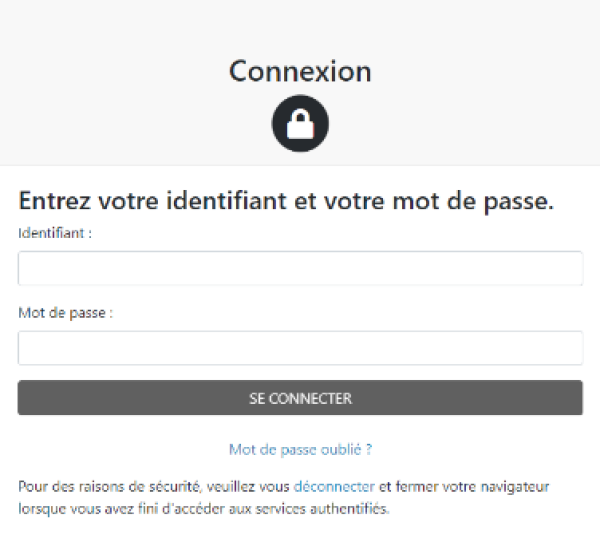600x546 pixels.
Task: Open the 'Mot de passe oublié ?' link
Action: pyautogui.click(x=300, y=450)
